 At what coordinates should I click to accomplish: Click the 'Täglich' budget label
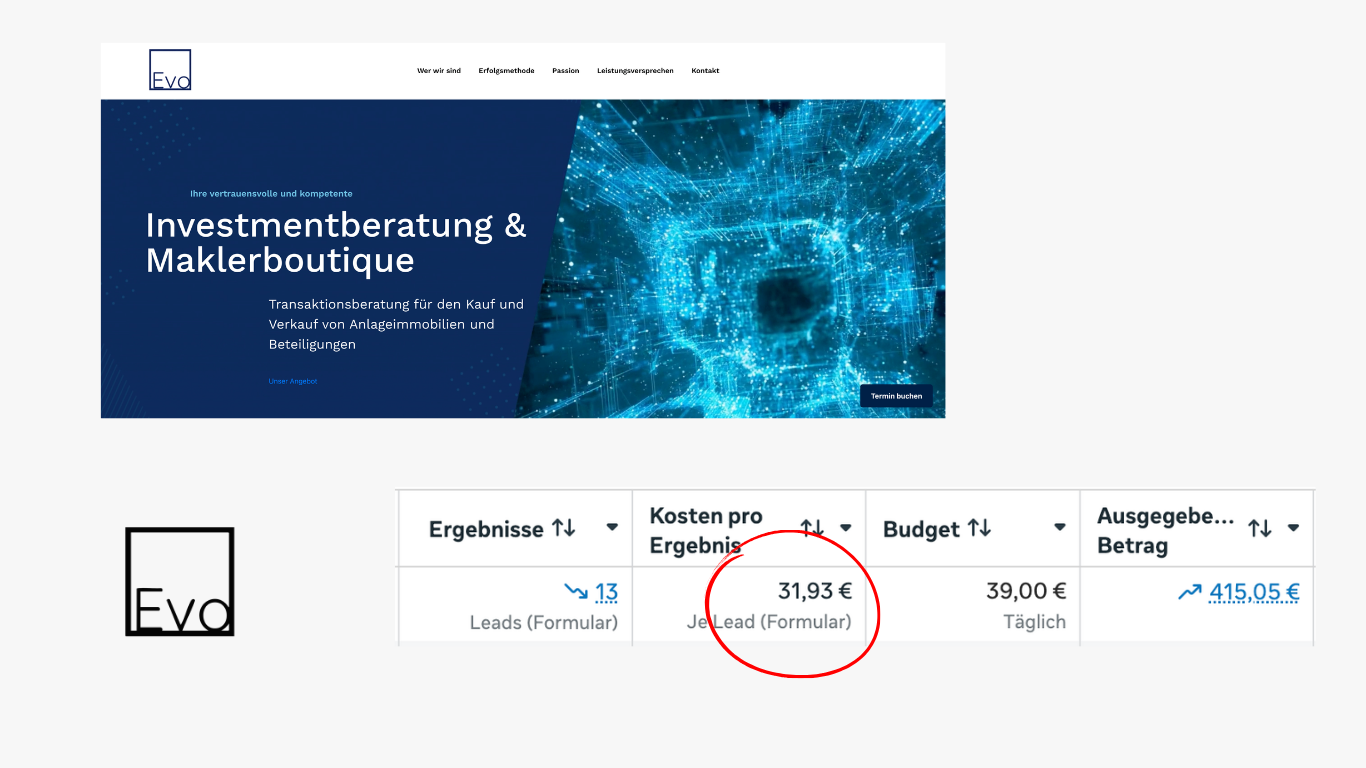tap(1035, 622)
